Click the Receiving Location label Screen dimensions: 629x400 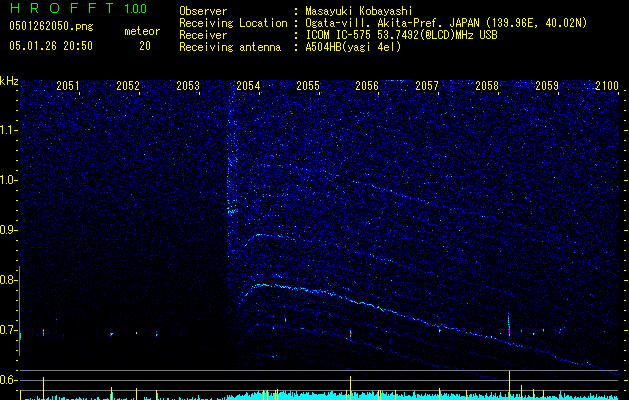click(233, 23)
